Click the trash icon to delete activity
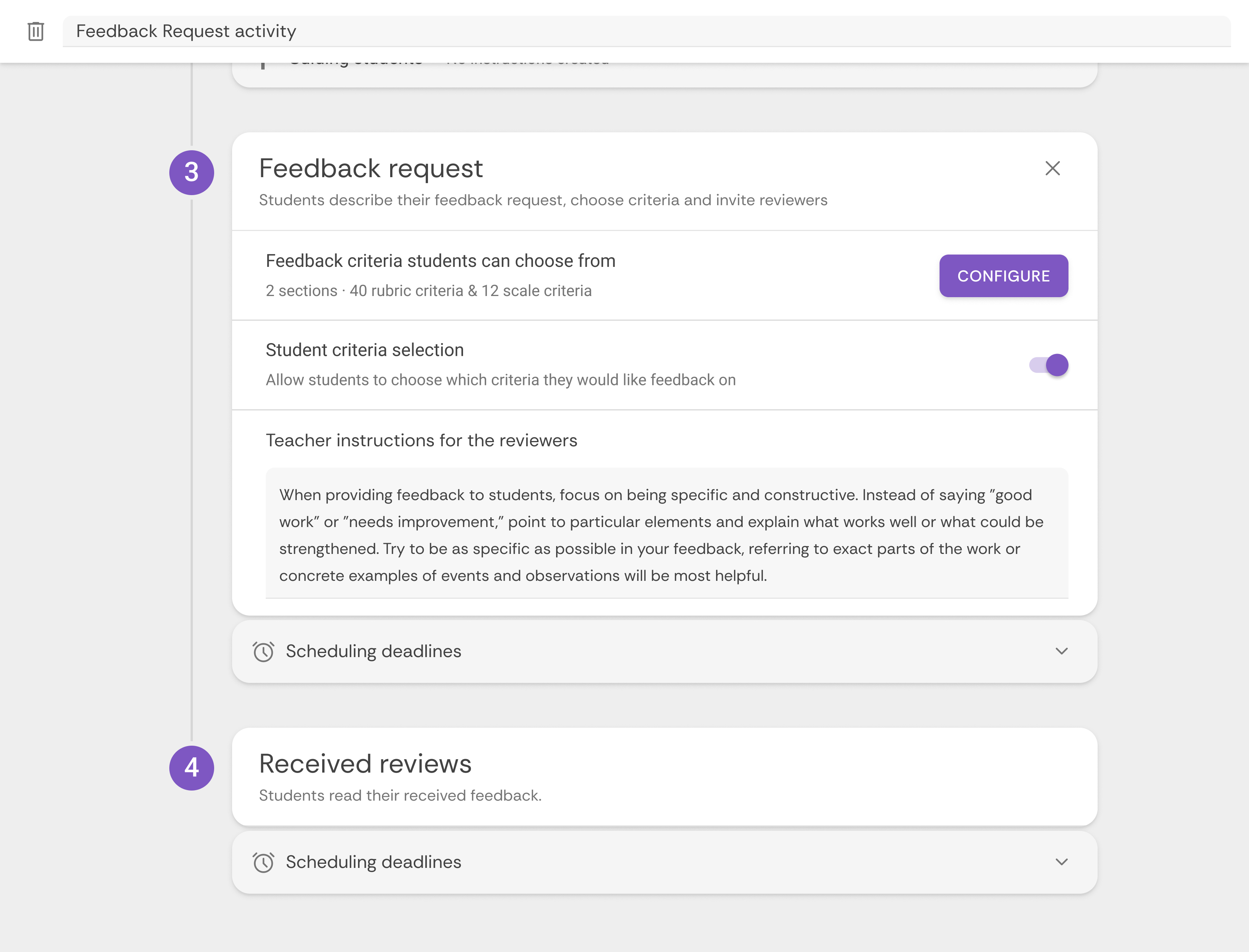 point(36,31)
